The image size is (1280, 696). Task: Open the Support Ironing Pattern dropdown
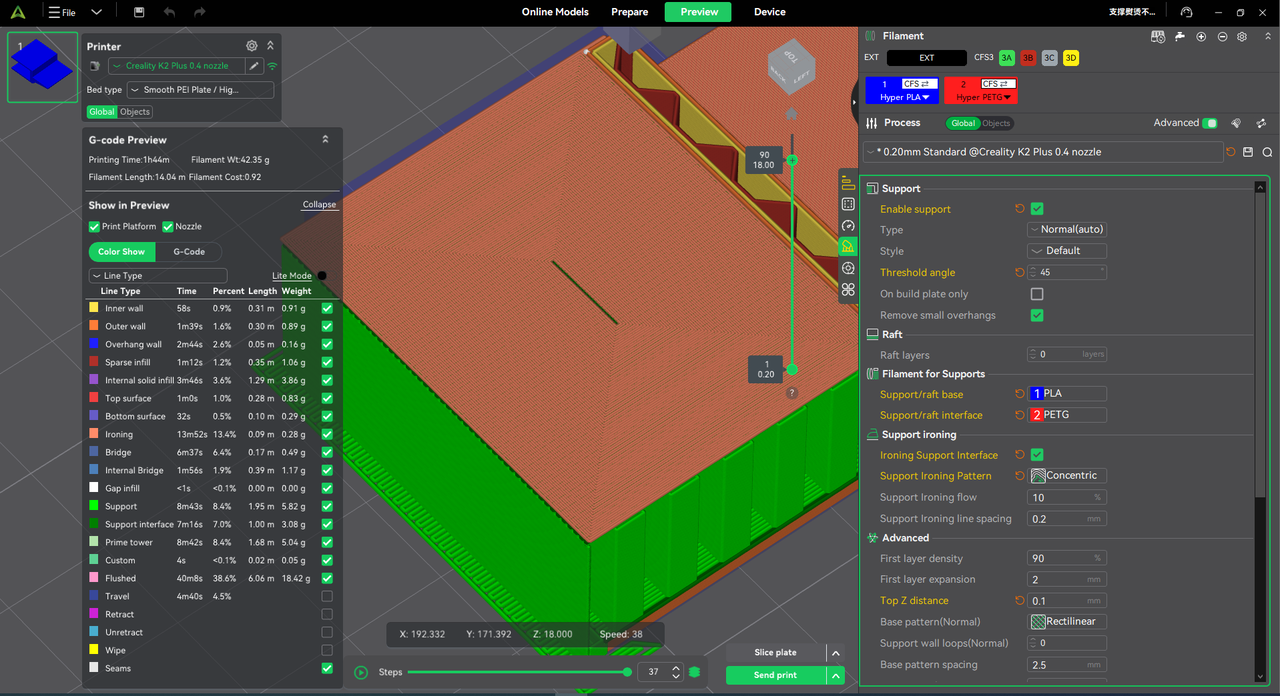(x=1067, y=476)
